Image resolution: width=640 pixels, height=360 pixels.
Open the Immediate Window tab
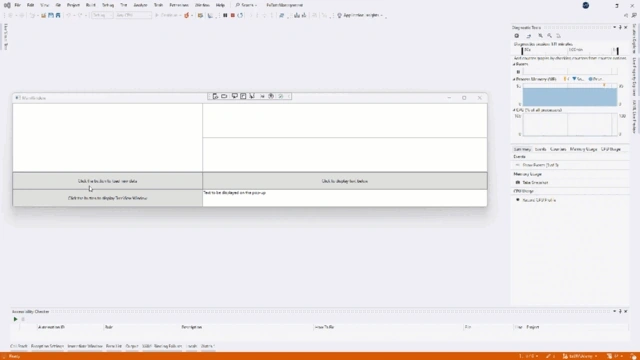click(85, 346)
